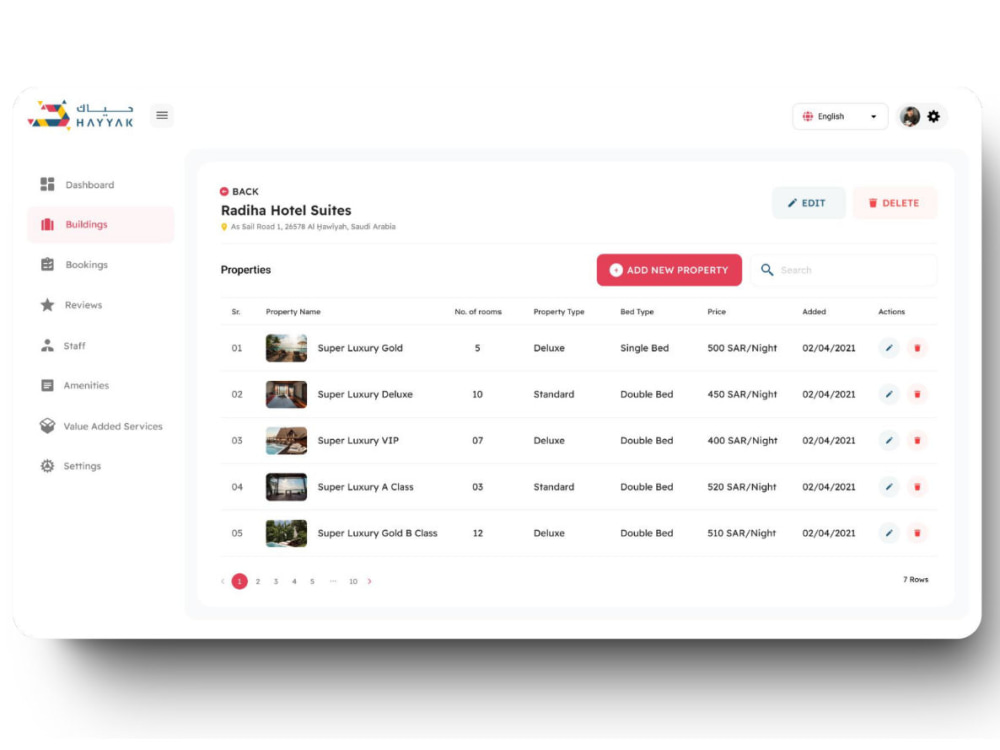Open Super Luxury VIP thumbnail image
Image resolution: width=1000 pixels, height=750 pixels.
pos(286,440)
